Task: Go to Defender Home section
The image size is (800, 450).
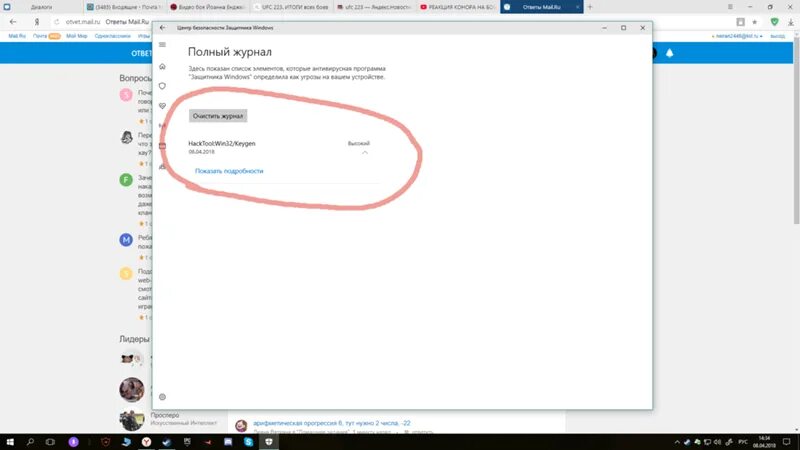Action: click(162, 66)
